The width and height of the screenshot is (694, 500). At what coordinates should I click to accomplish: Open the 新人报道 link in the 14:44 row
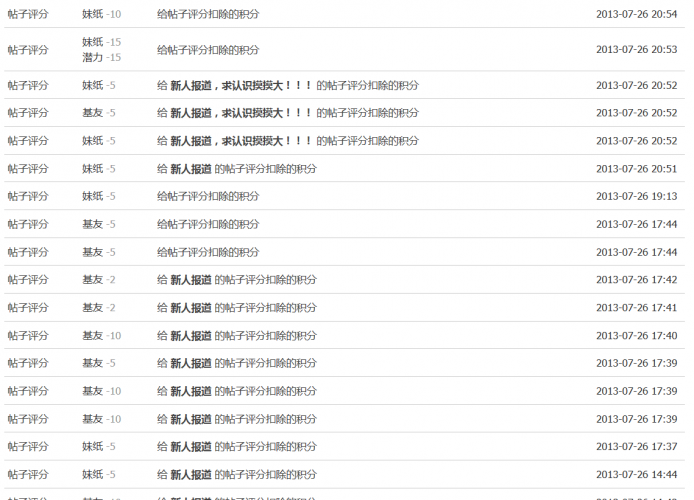(x=190, y=474)
